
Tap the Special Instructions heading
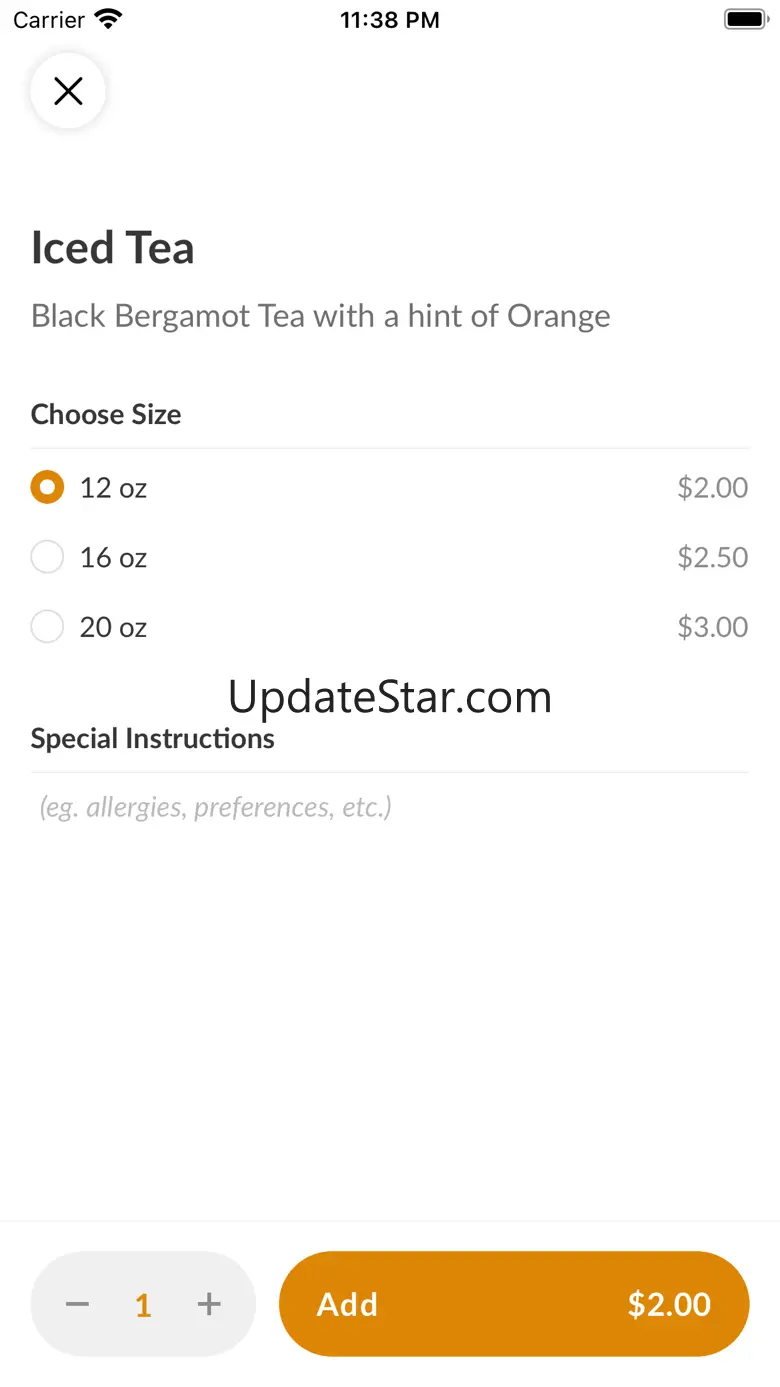click(152, 739)
